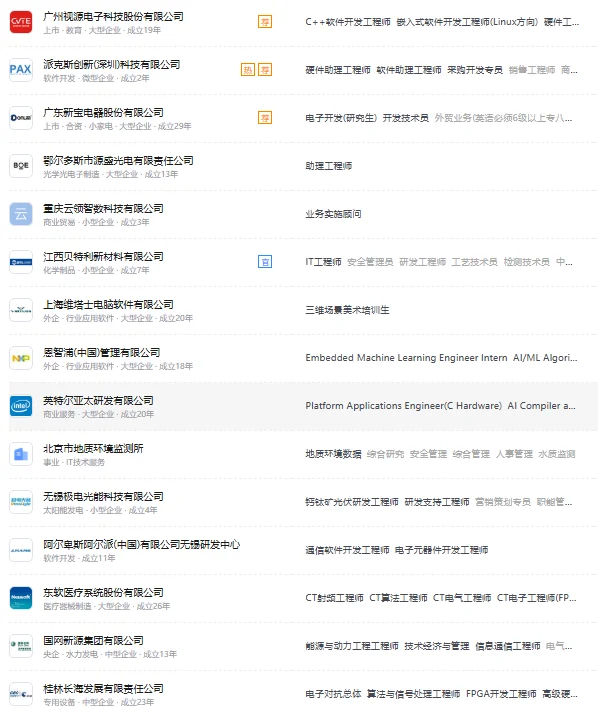Open company 派克斯创新(深圳)科技有限公司
This screenshot has width=598, height=714.
point(112,65)
